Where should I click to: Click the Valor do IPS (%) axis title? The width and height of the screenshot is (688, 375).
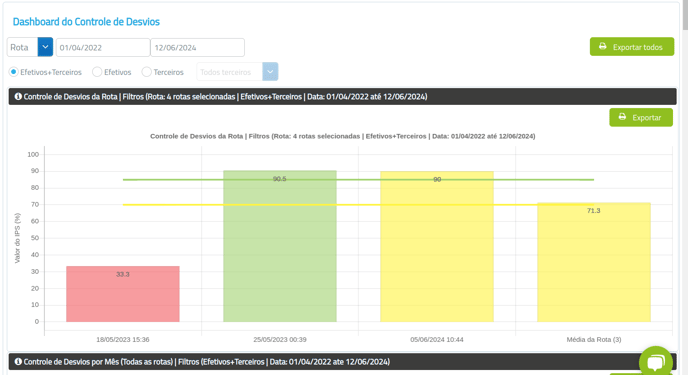(18, 238)
